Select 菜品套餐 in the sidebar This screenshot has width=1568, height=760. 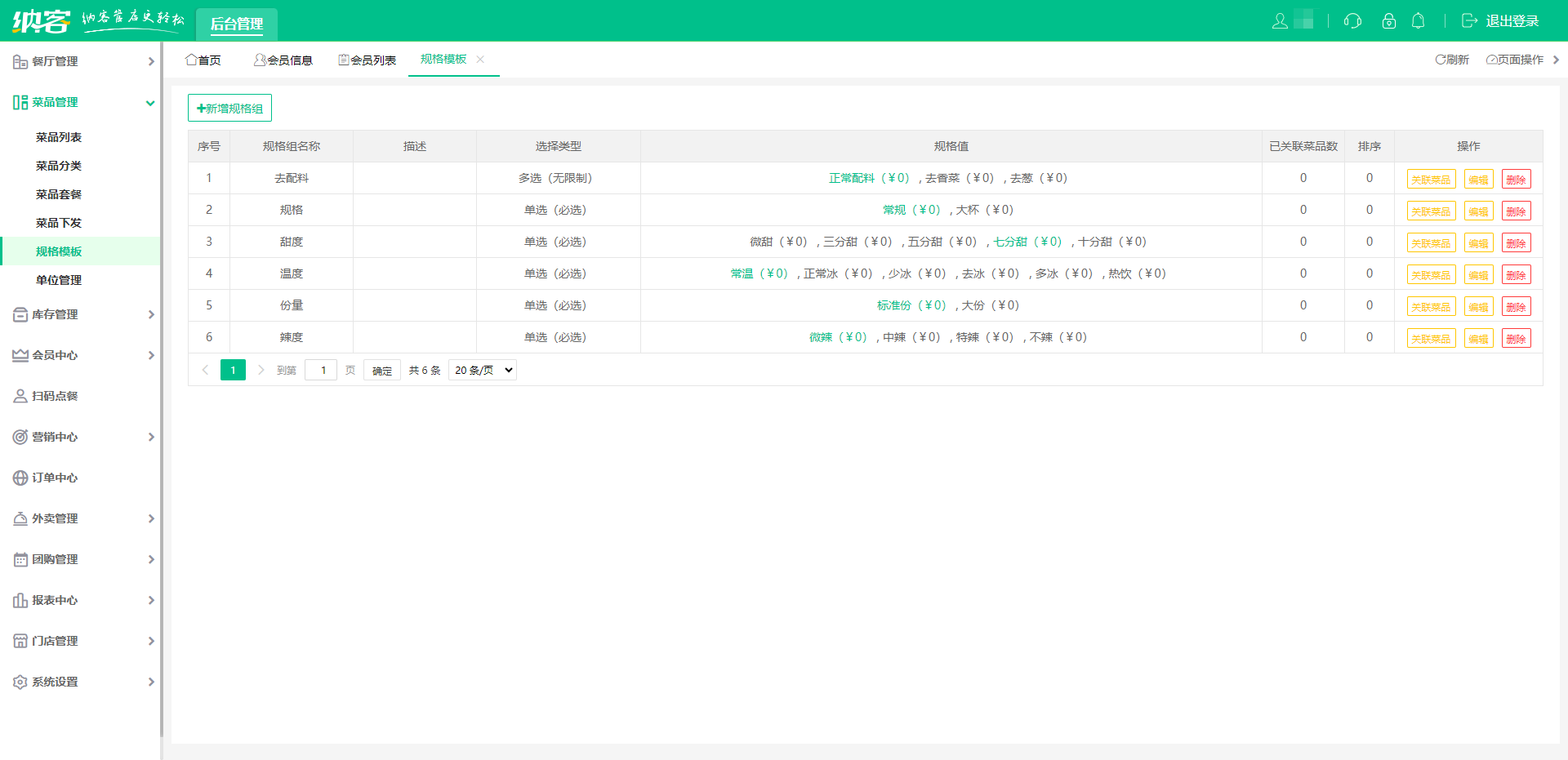coord(59,194)
